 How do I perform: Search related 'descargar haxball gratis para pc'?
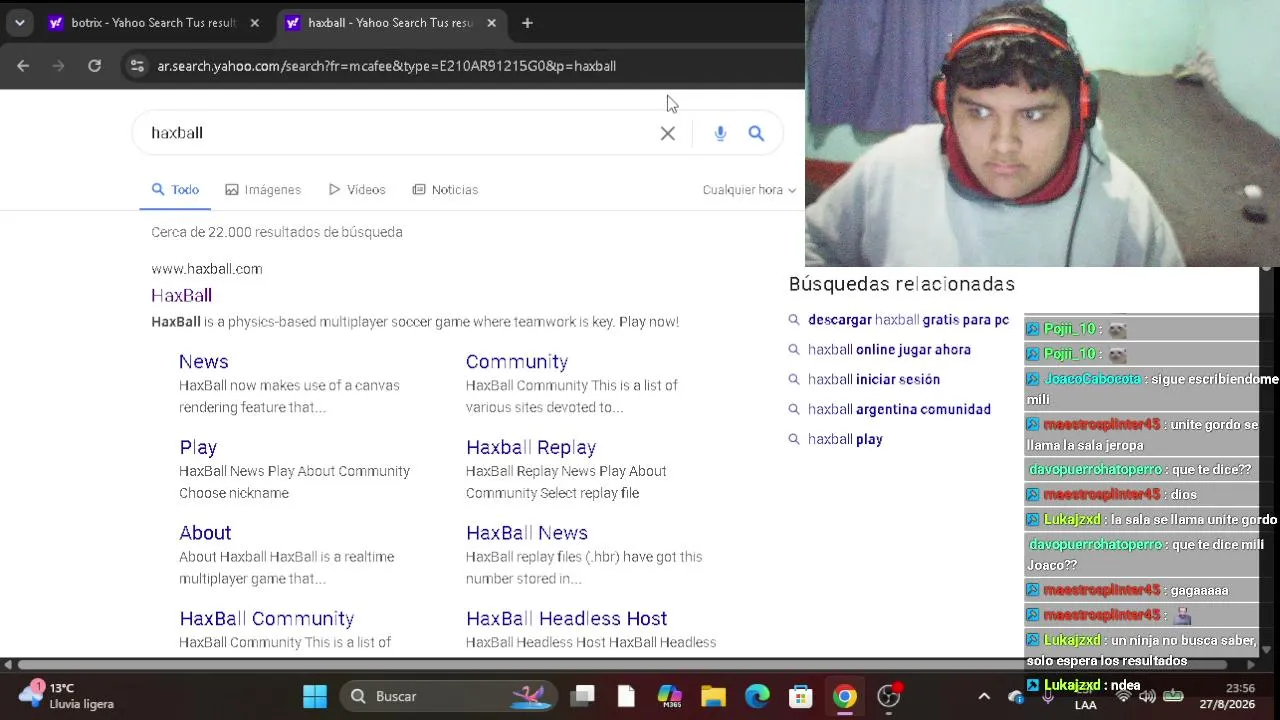coord(908,320)
